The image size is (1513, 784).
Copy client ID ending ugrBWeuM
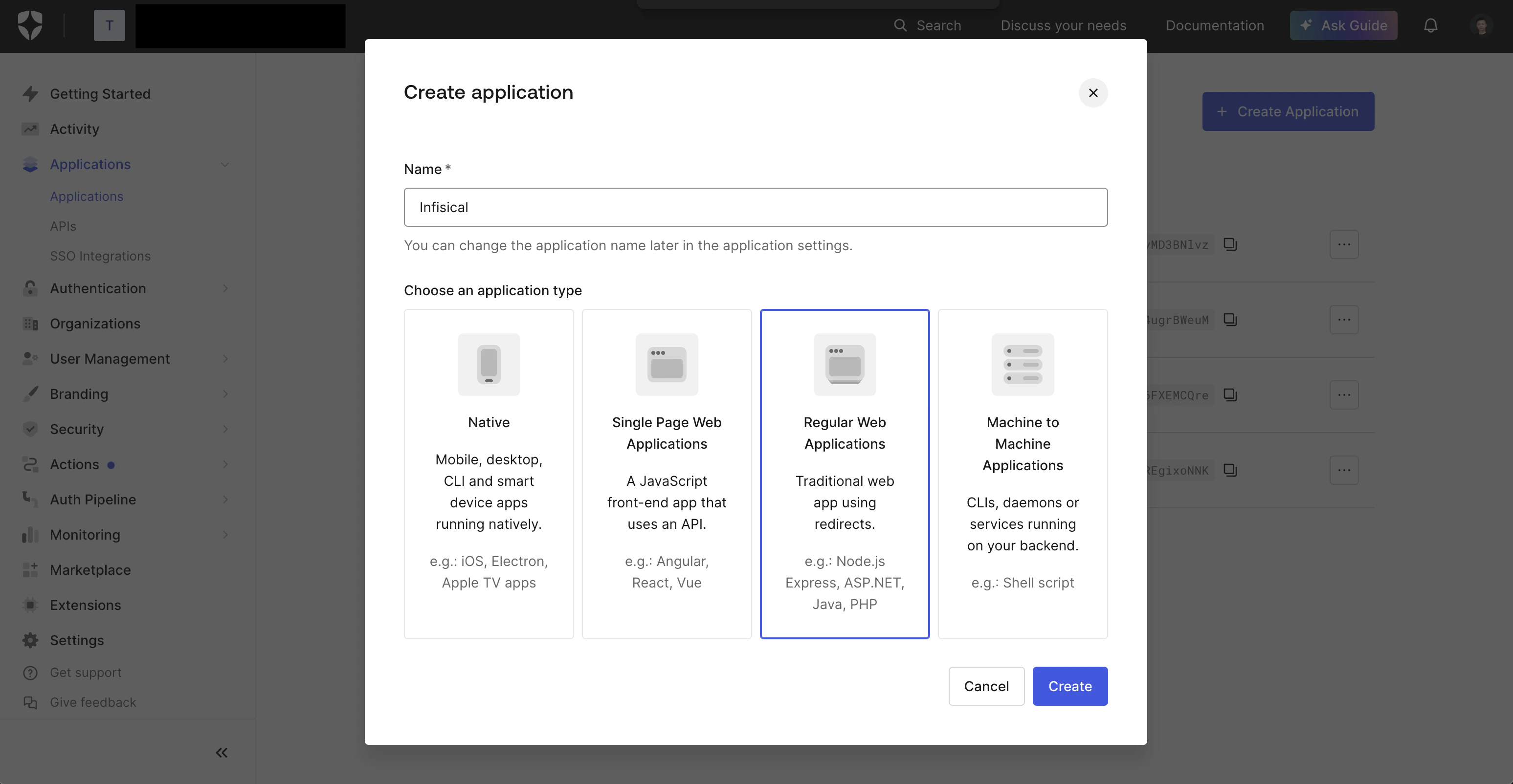pos(1230,320)
